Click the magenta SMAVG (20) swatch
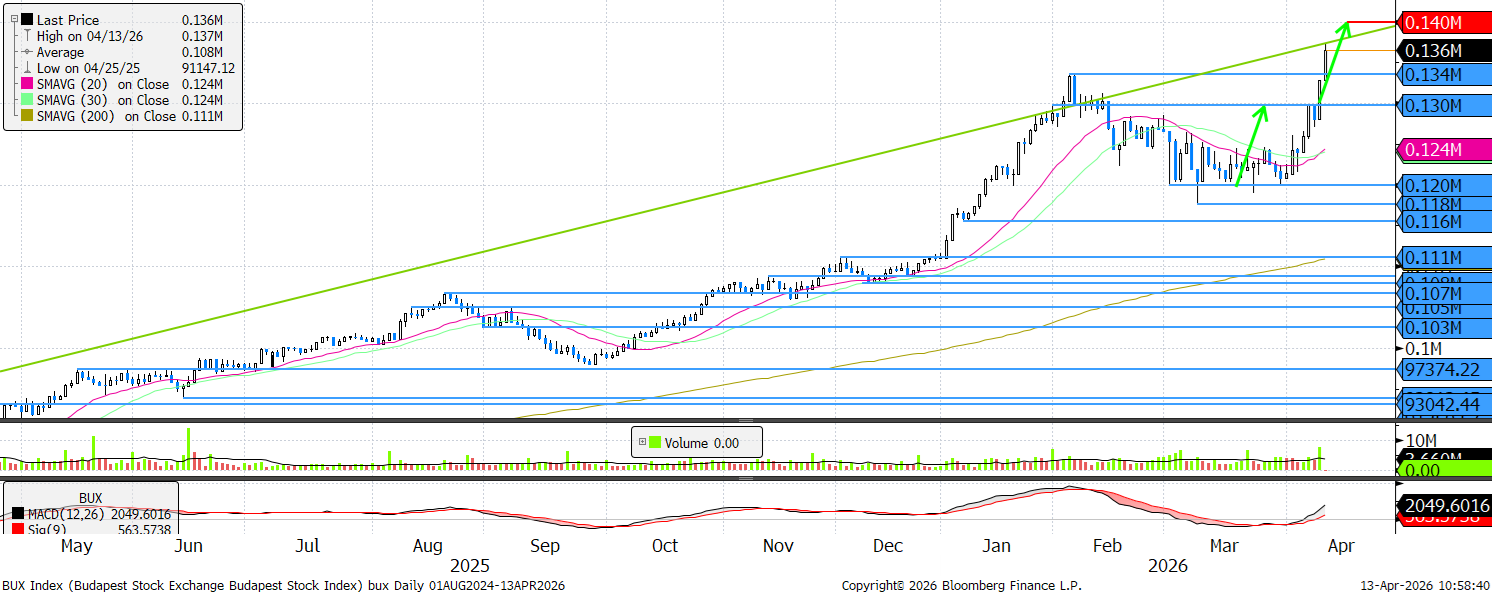 [x=27, y=85]
